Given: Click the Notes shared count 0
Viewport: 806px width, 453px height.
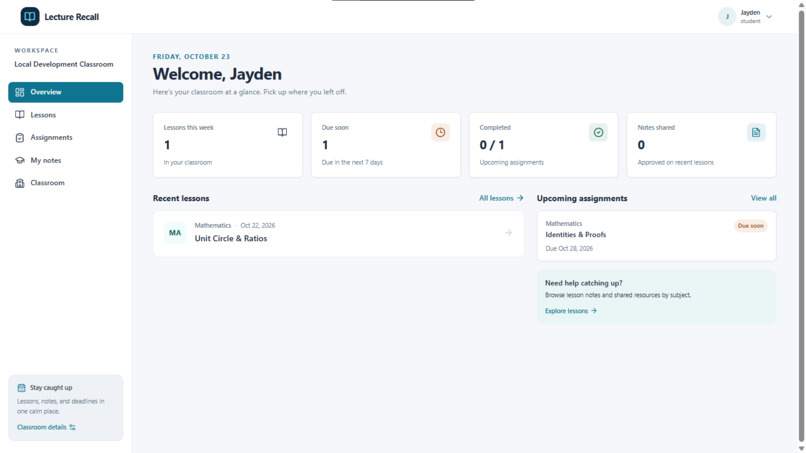Looking at the screenshot, I should (x=641, y=145).
